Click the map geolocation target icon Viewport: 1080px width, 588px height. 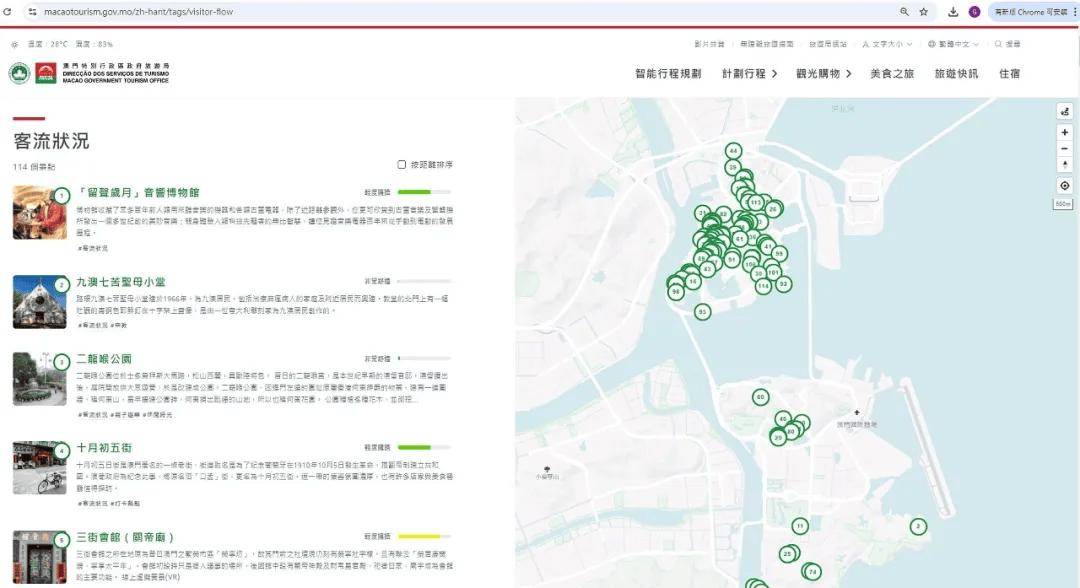[x=1064, y=185]
